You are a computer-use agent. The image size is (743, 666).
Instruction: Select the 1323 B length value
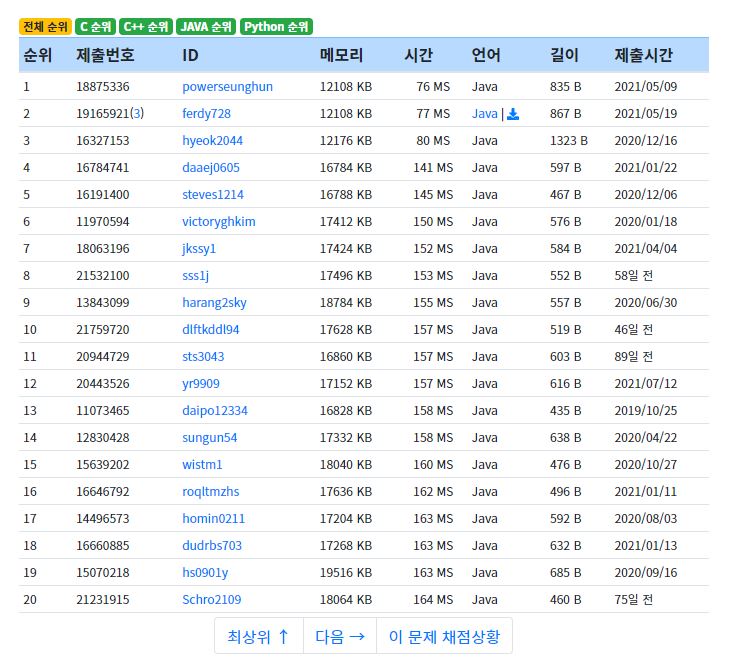pyautogui.click(x=569, y=141)
